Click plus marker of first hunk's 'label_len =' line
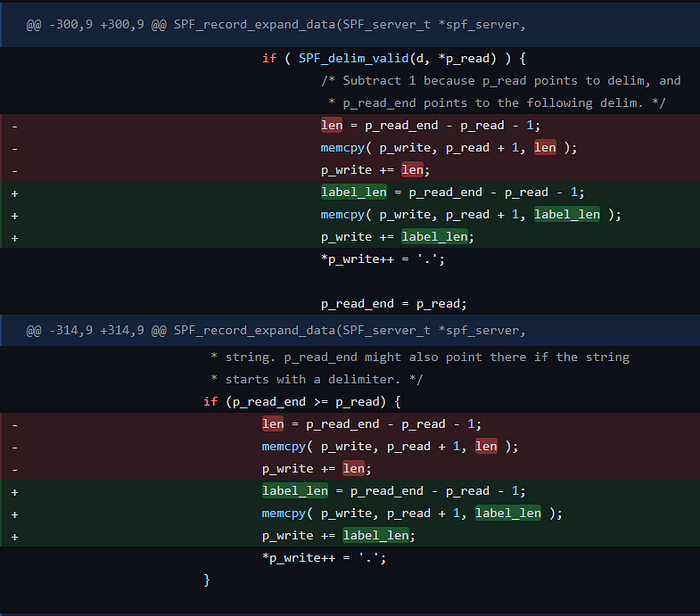 [x=14, y=192]
